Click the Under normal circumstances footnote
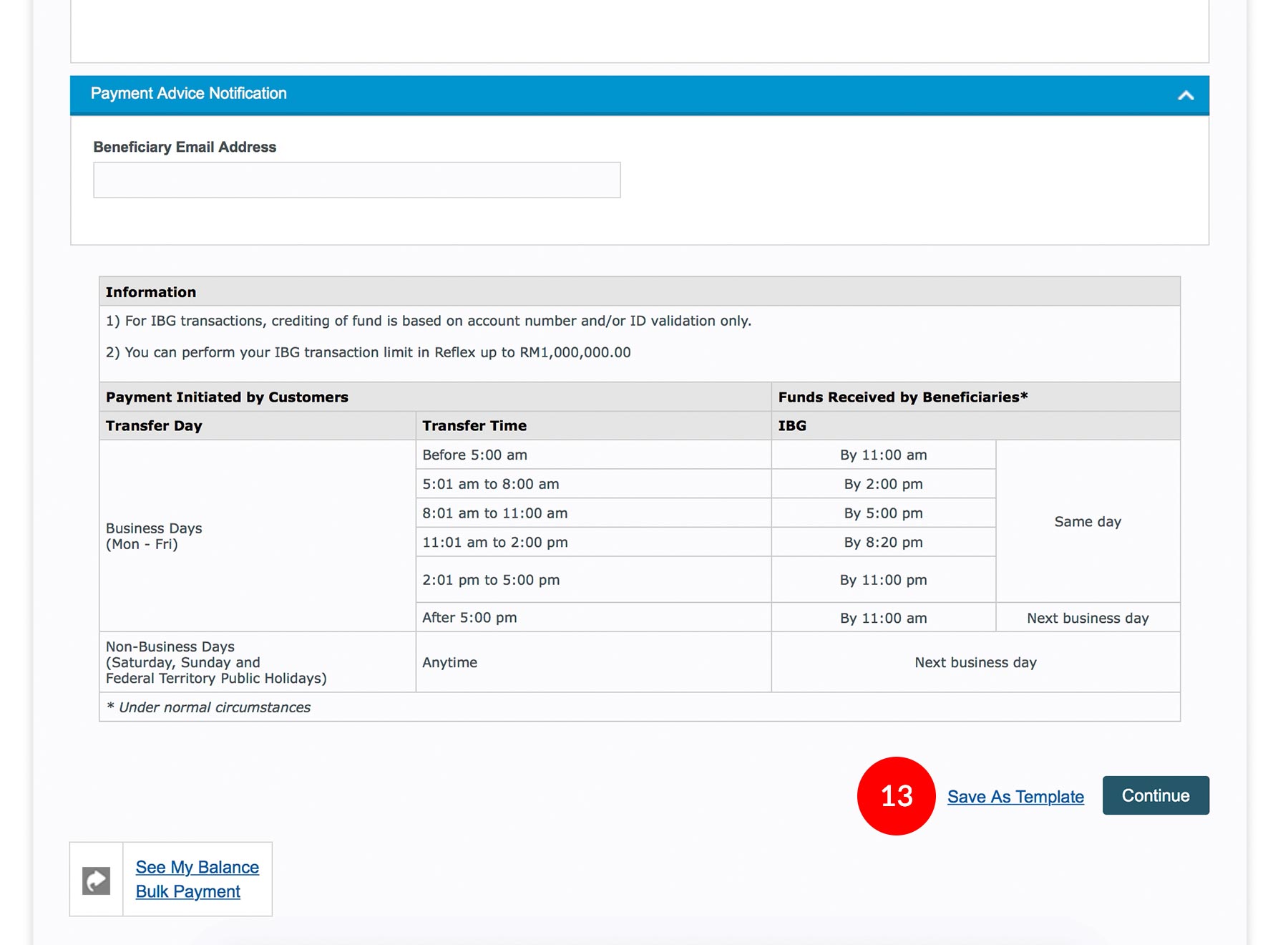The image size is (1288, 945). pyautogui.click(x=208, y=707)
